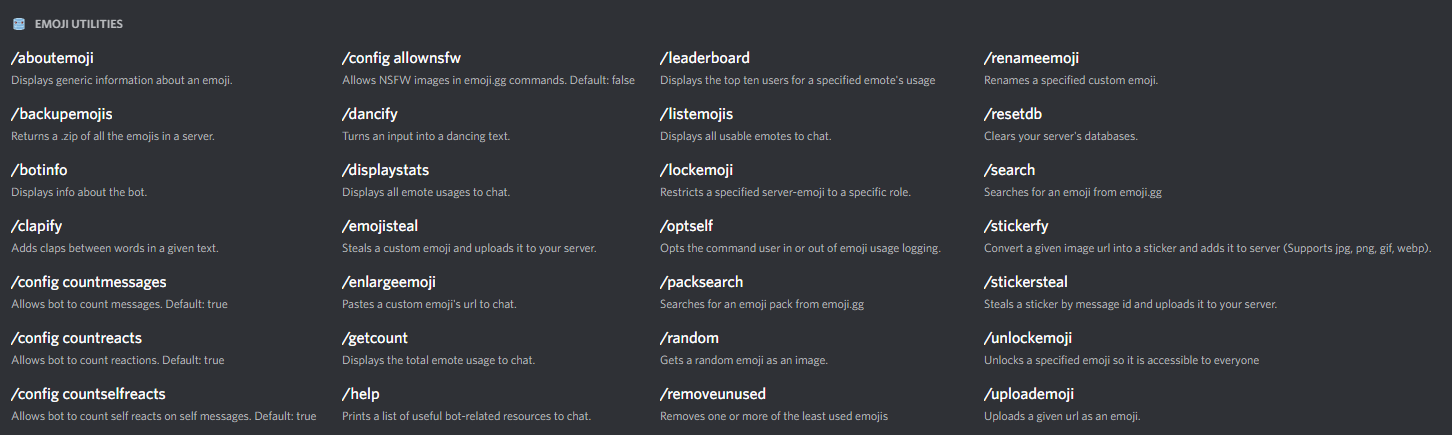Select the /leaderboard command
Viewport: 1452px width, 435px height.
[x=704, y=58]
